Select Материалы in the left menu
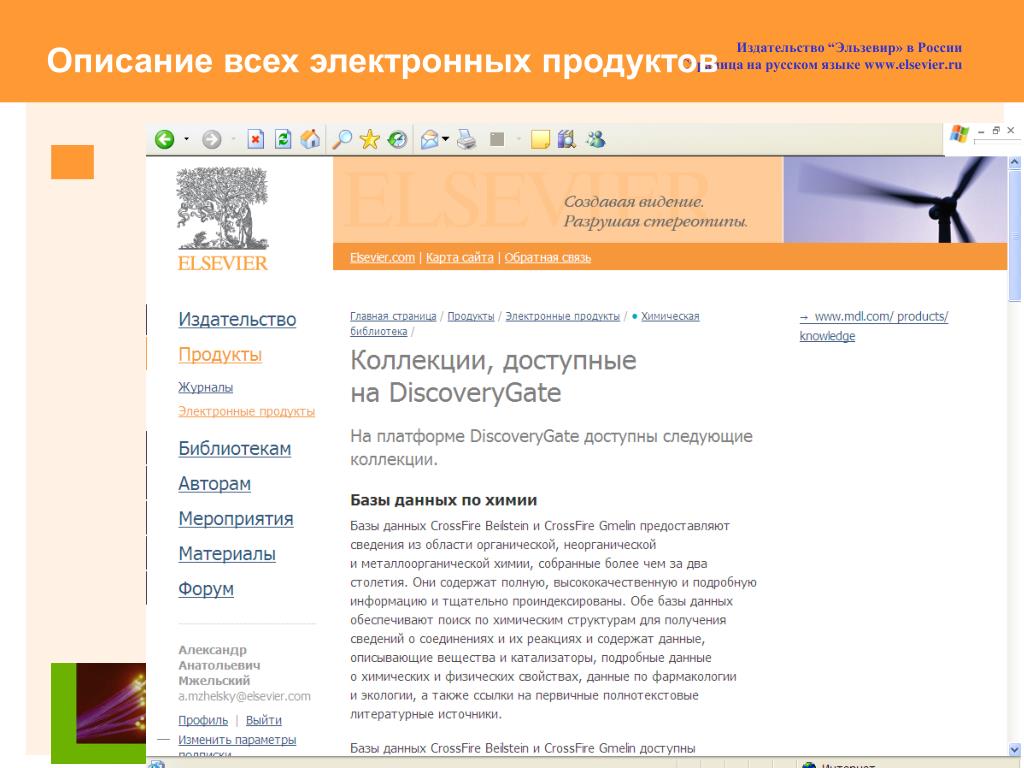 tap(227, 554)
